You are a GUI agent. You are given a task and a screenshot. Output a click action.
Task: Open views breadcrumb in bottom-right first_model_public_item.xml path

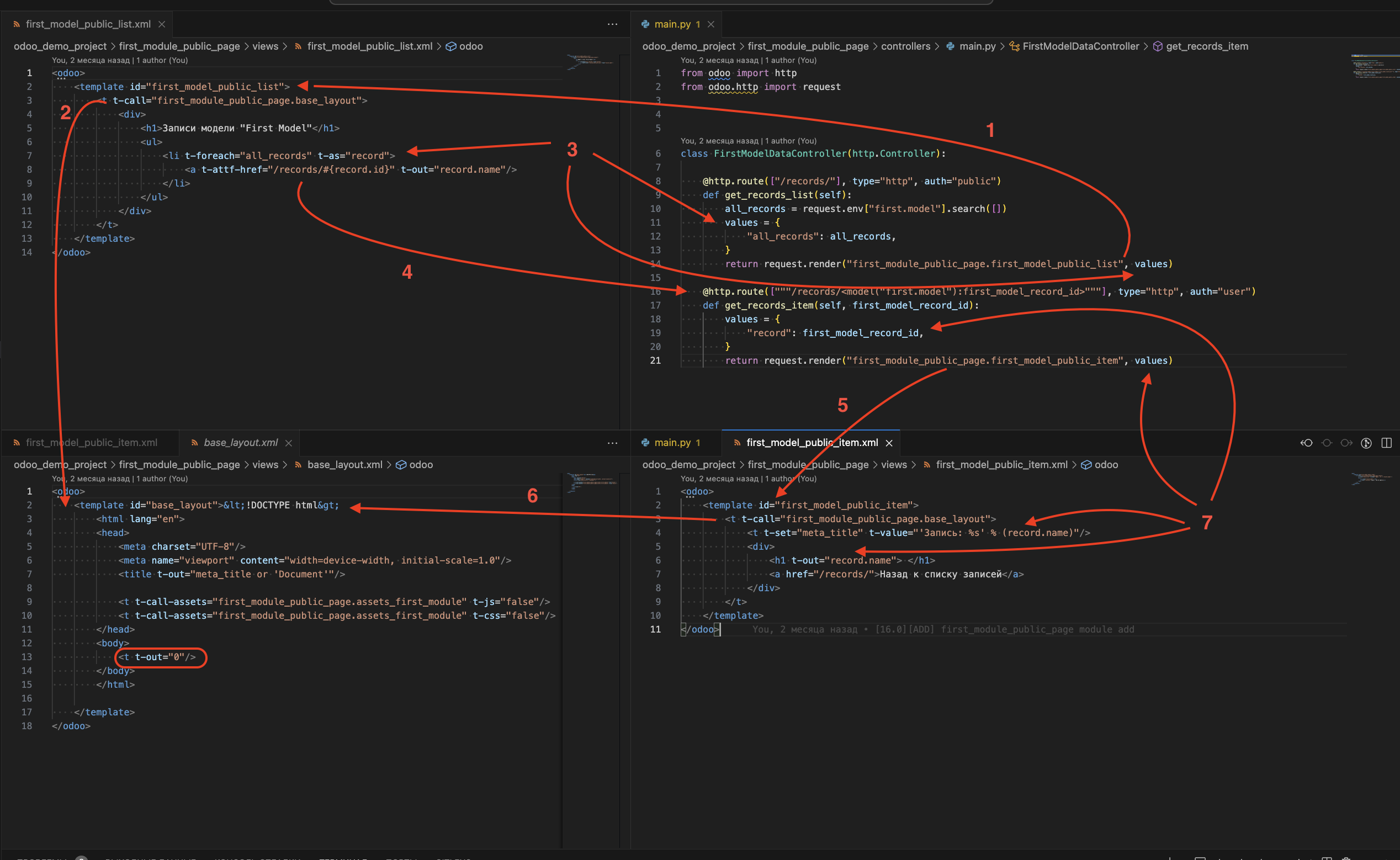894,465
